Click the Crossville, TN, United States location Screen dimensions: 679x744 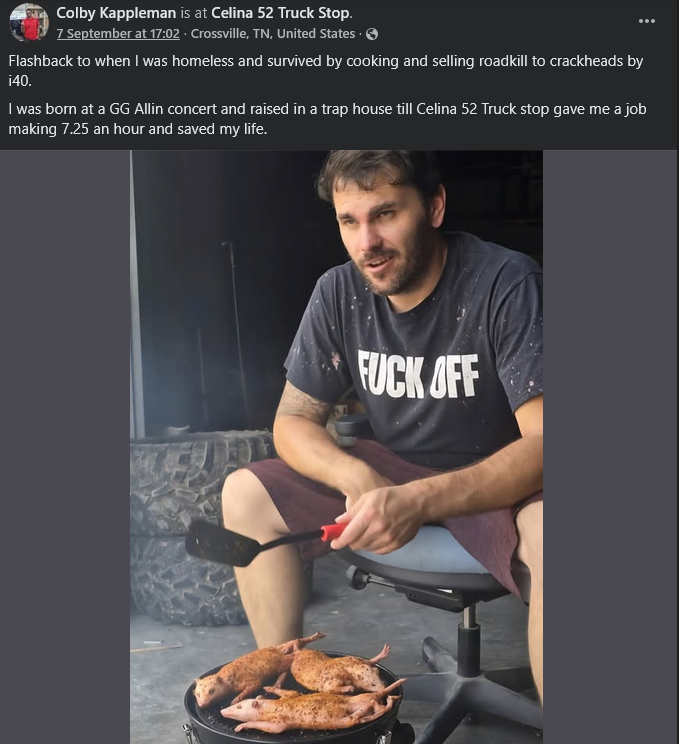273,34
